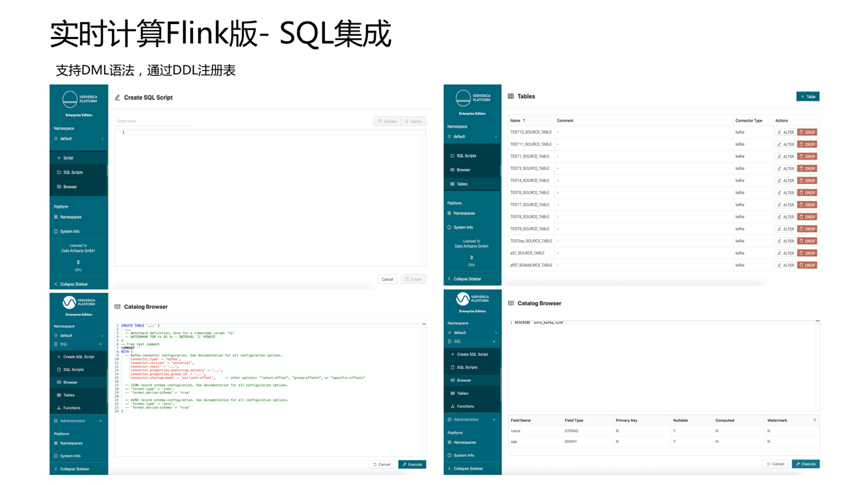Click in the empty SQL script editor area
The width and height of the screenshot is (864, 485).
pyautogui.click(x=270, y=198)
